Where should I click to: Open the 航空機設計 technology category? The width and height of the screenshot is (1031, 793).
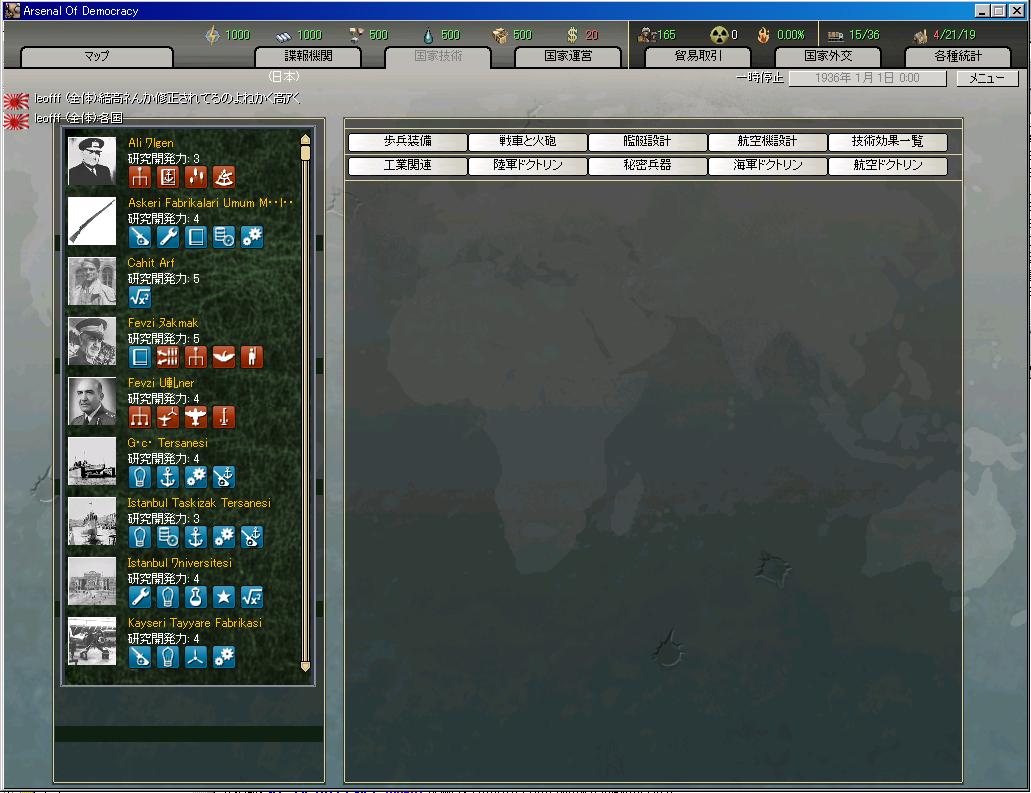point(767,141)
